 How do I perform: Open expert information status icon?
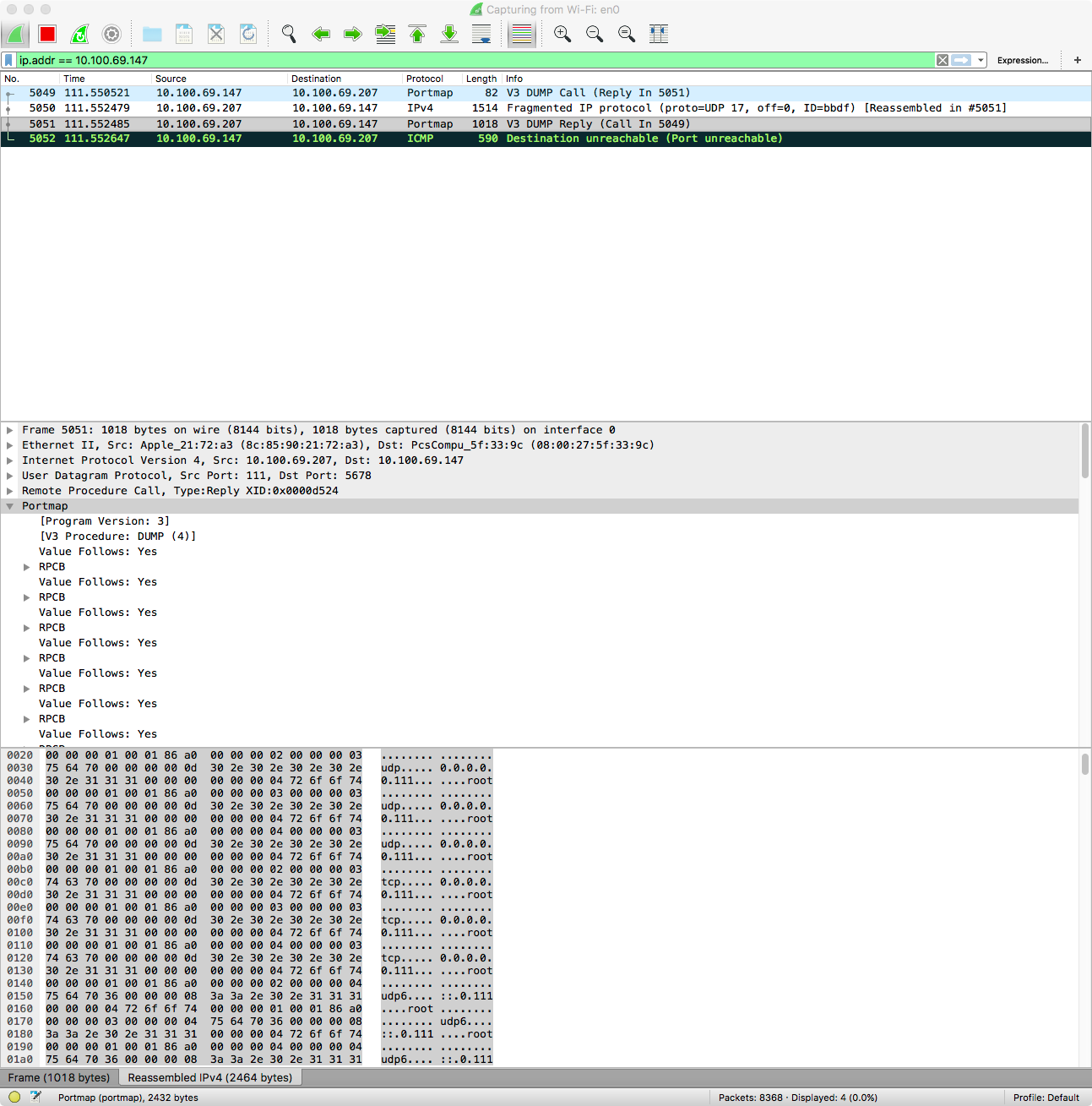(x=14, y=1097)
